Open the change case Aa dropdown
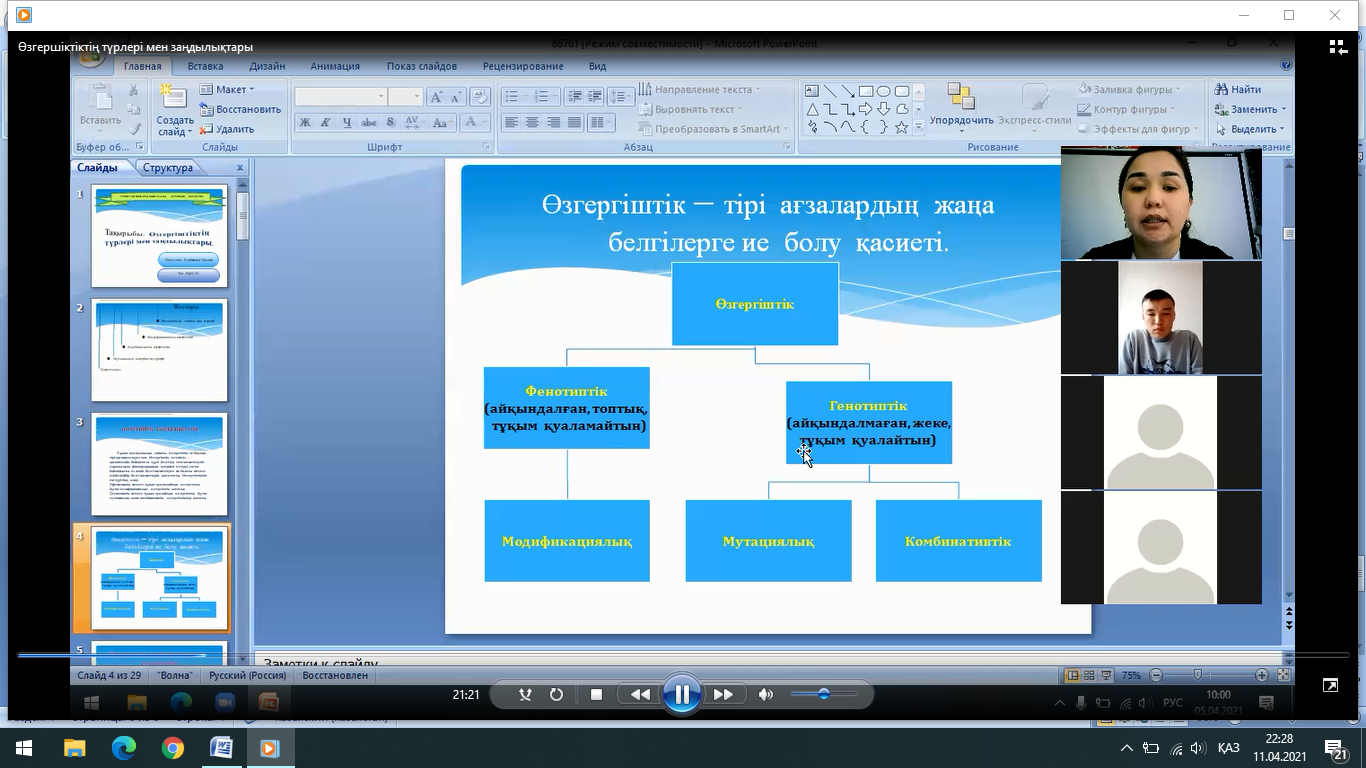 point(441,123)
